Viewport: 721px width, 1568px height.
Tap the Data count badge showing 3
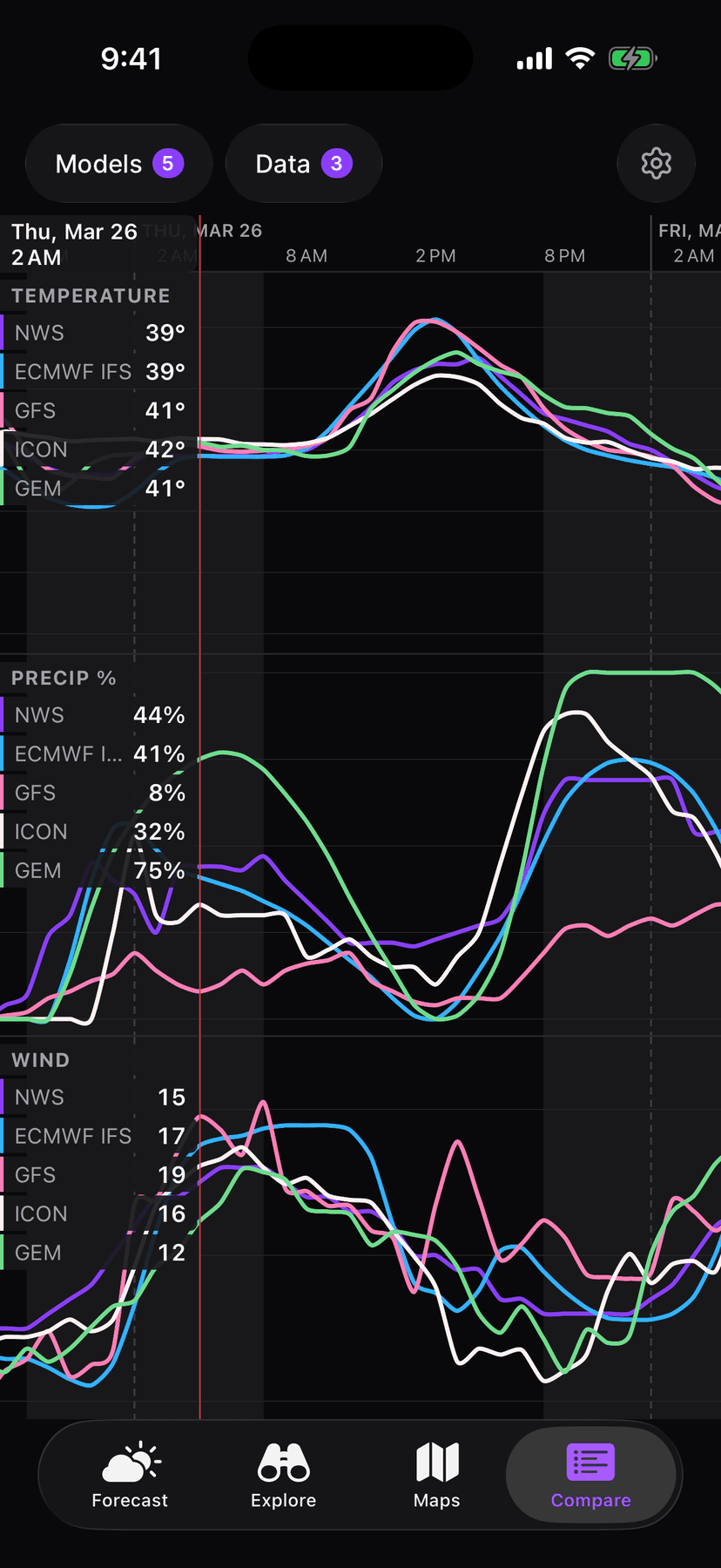[336, 164]
